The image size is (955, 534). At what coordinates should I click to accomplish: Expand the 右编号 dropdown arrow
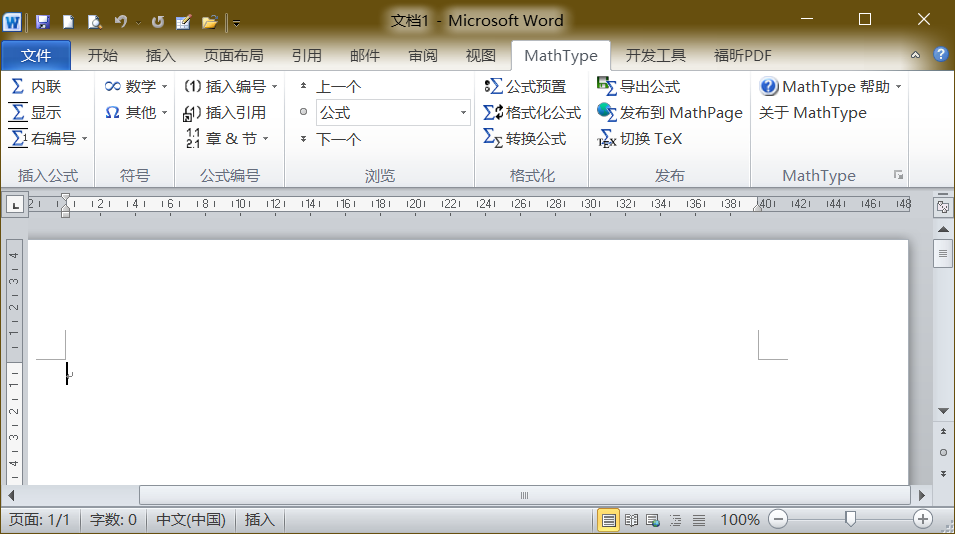pos(85,139)
